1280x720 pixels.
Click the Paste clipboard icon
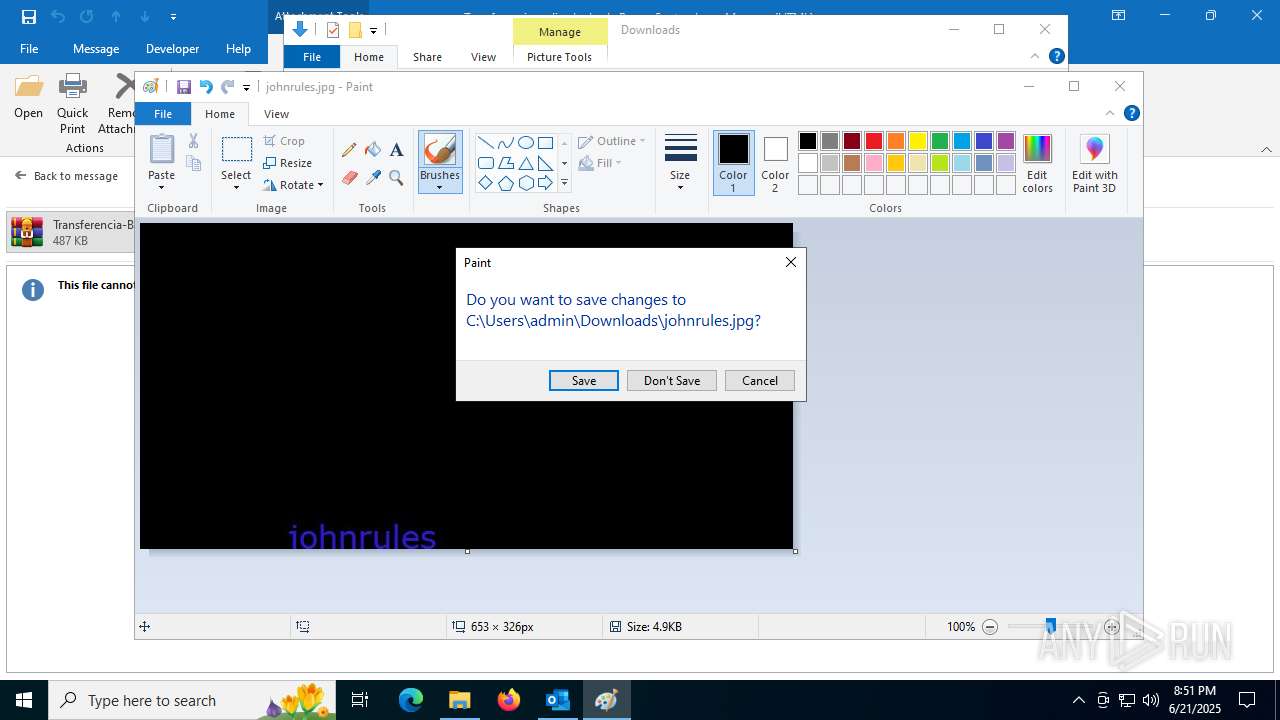[x=162, y=149]
